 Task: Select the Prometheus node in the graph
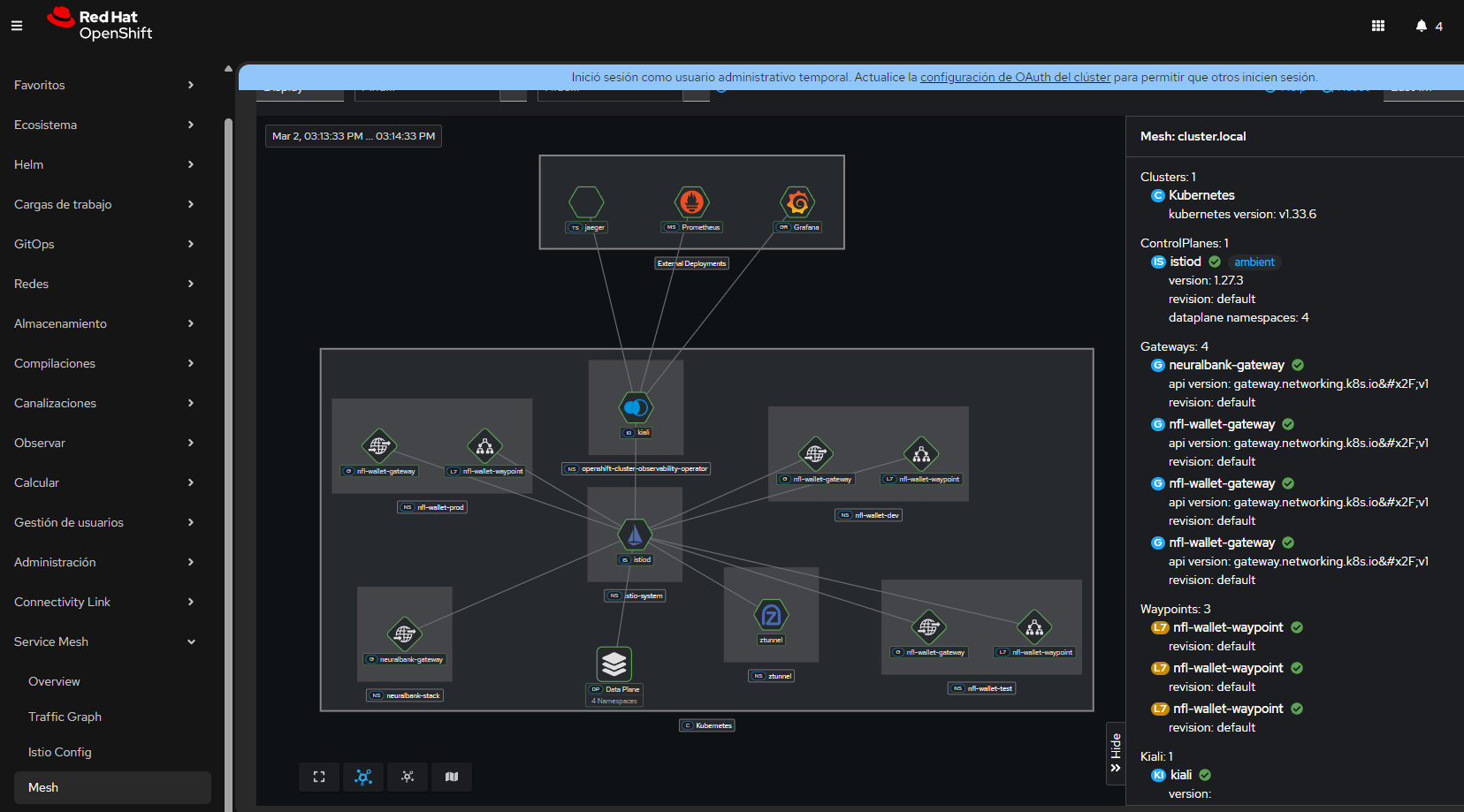692,202
